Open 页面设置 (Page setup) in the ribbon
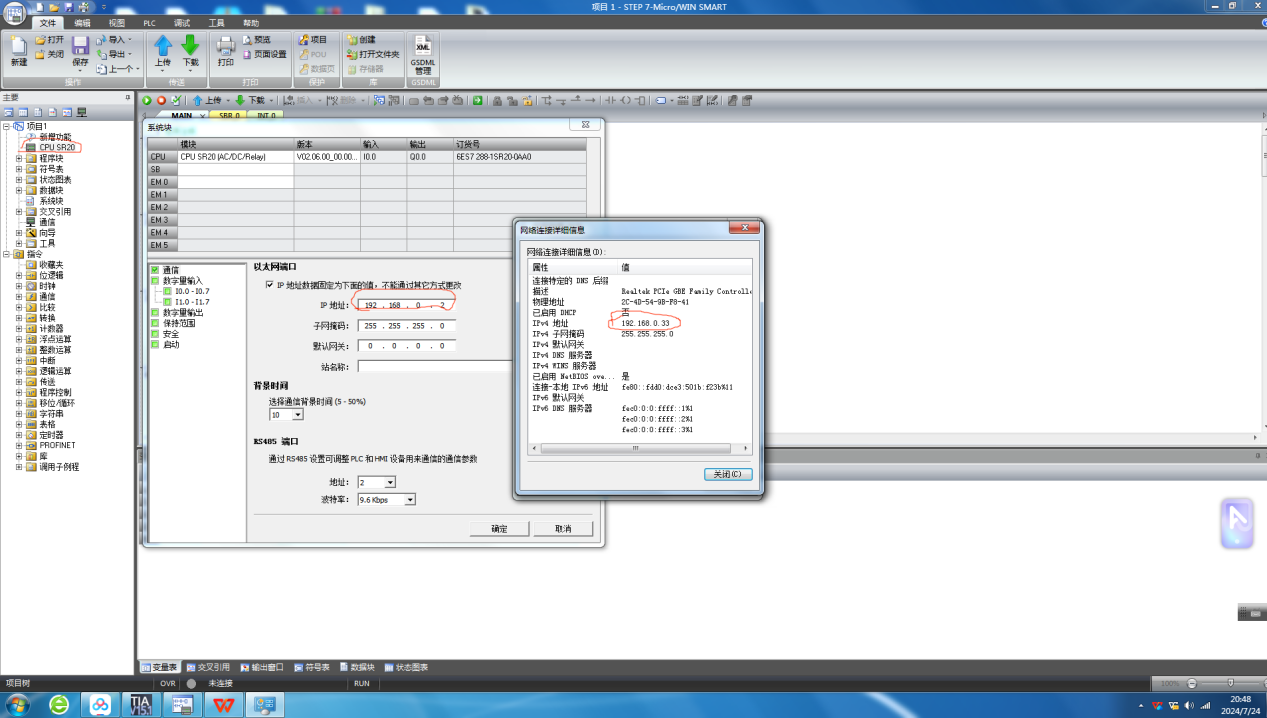This screenshot has width=1267, height=718. click(x=264, y=54)
